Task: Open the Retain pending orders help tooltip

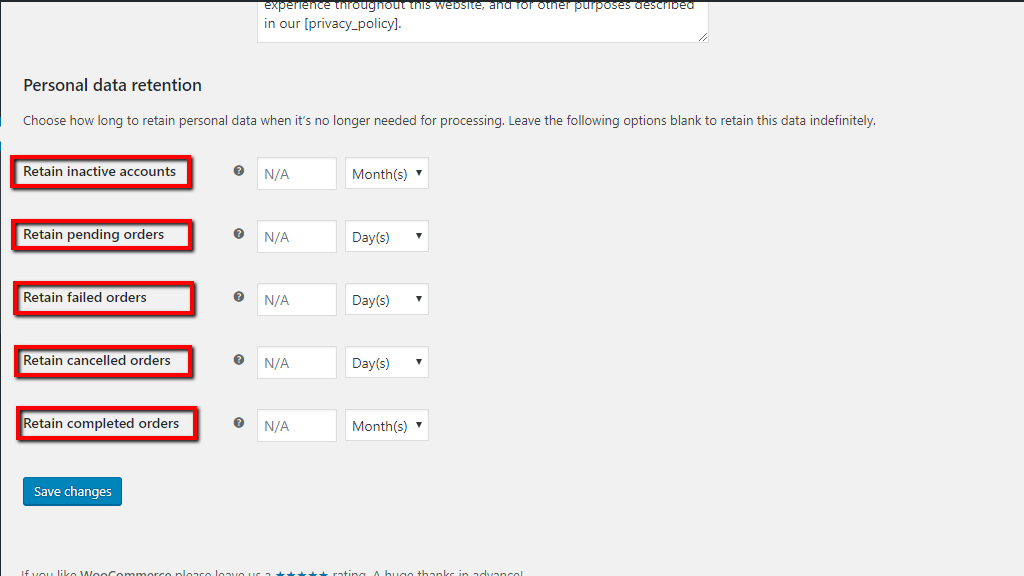Action: [238, 234]
